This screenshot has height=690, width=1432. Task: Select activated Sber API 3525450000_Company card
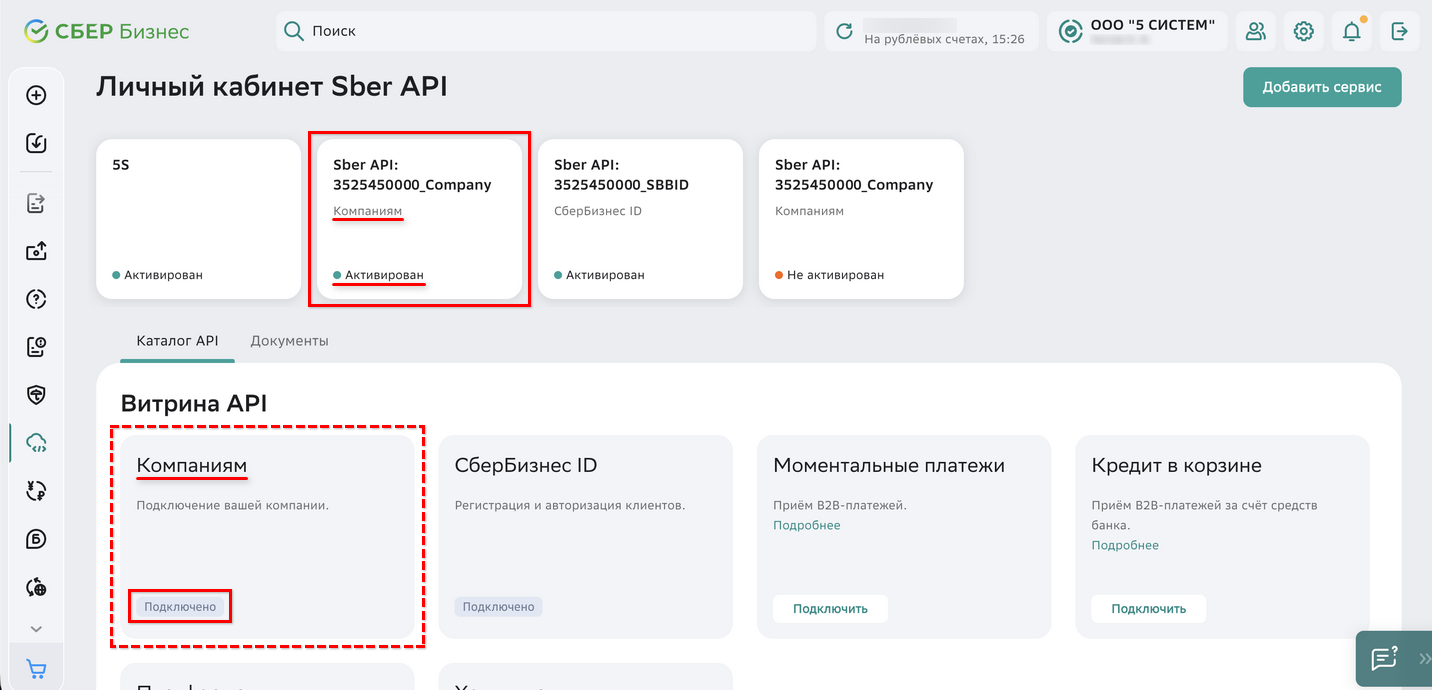(420, 219)
